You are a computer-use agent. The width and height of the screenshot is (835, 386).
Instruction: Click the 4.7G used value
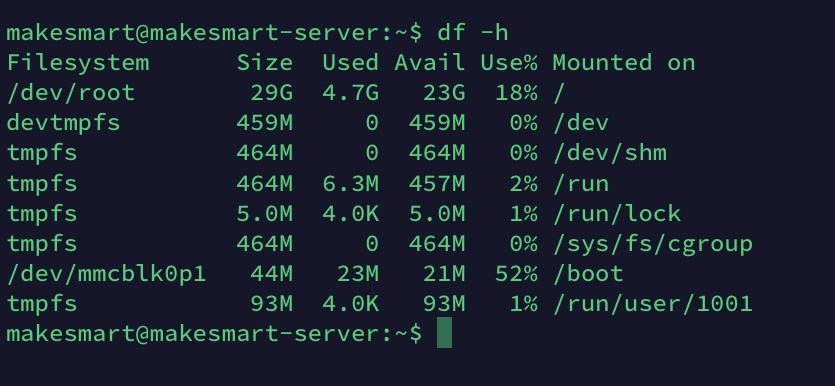(x=350, y=93)
